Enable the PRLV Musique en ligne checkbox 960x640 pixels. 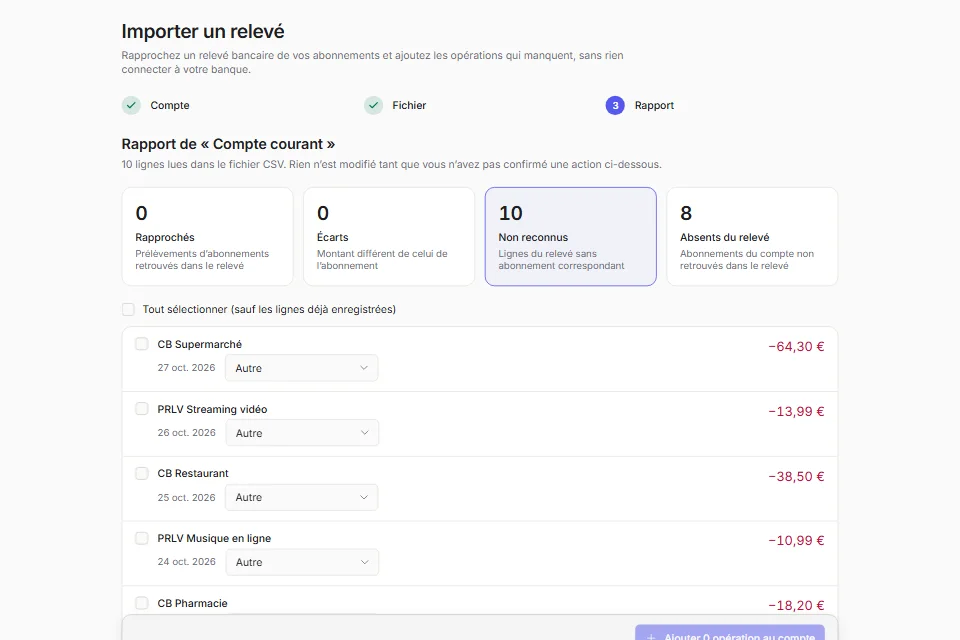point(141,538)
